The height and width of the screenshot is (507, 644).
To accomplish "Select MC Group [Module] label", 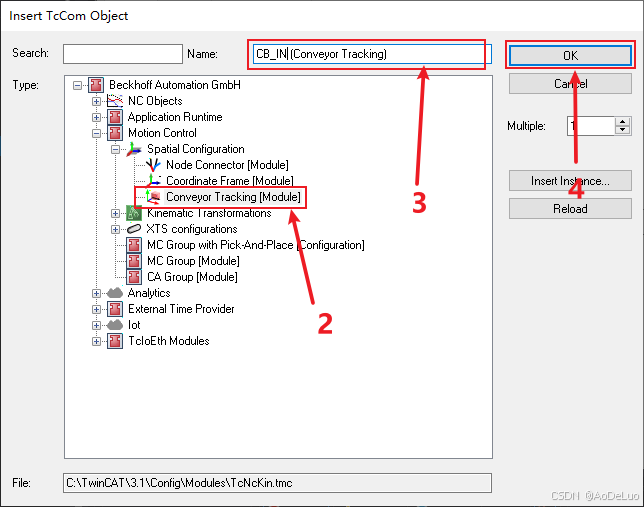I will click(x=193, y=261).
